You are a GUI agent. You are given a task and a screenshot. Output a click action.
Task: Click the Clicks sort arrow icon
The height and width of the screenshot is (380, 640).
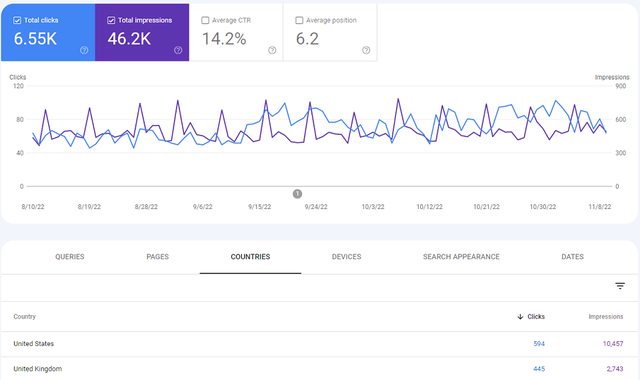520,317
